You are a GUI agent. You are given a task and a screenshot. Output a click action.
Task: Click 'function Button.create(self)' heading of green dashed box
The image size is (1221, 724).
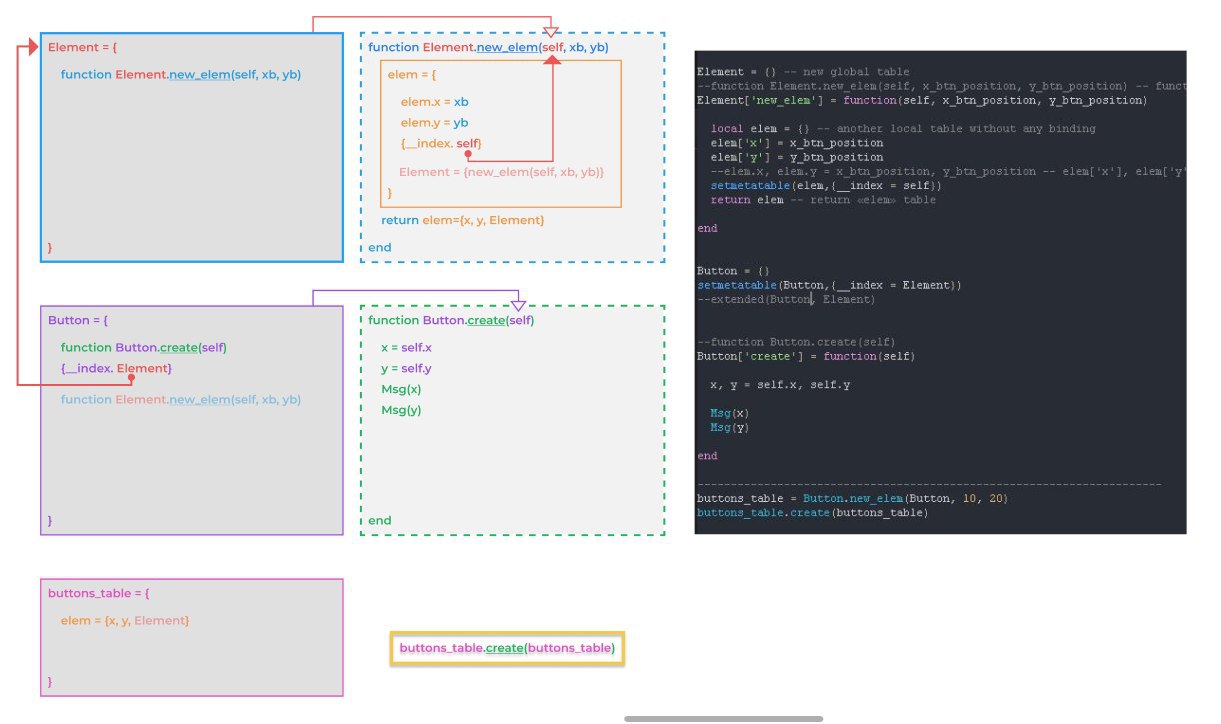click(x=451, y=321)
